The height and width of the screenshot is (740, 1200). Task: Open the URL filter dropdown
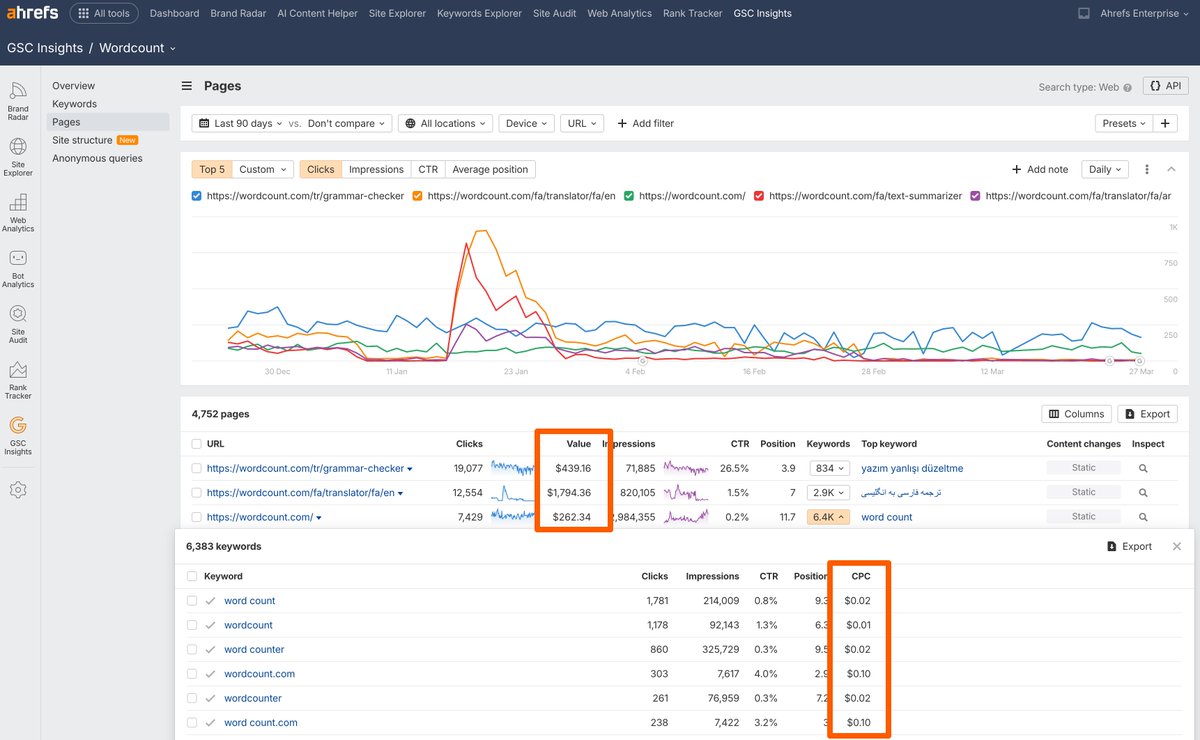point(582,123)
